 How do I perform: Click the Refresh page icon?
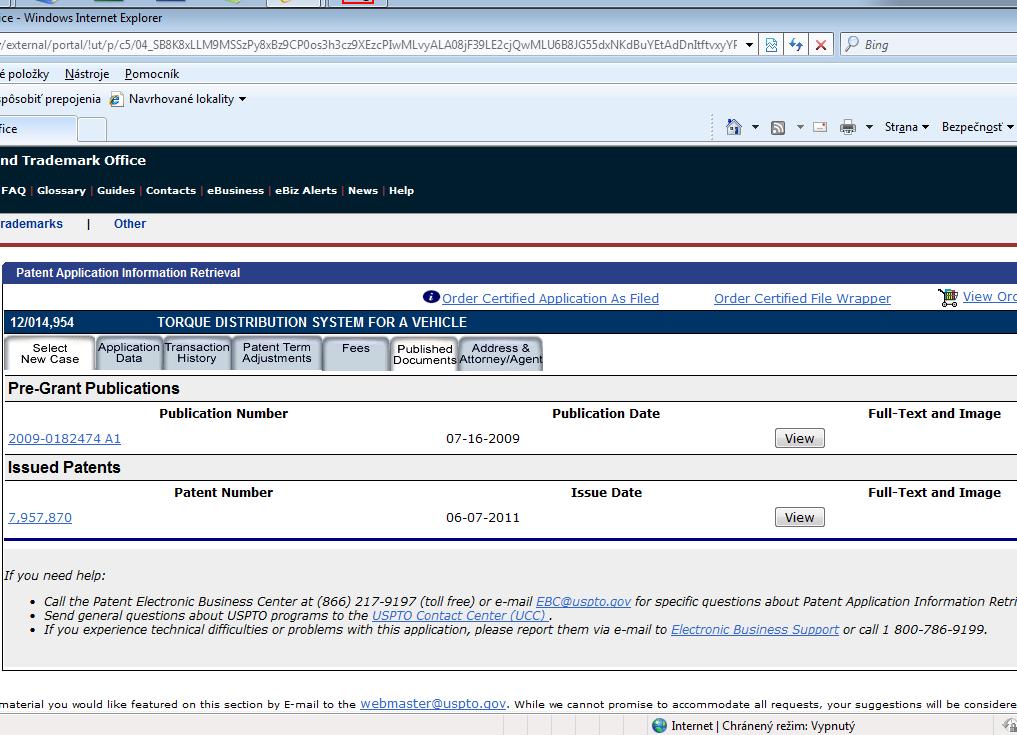(796, 45)
